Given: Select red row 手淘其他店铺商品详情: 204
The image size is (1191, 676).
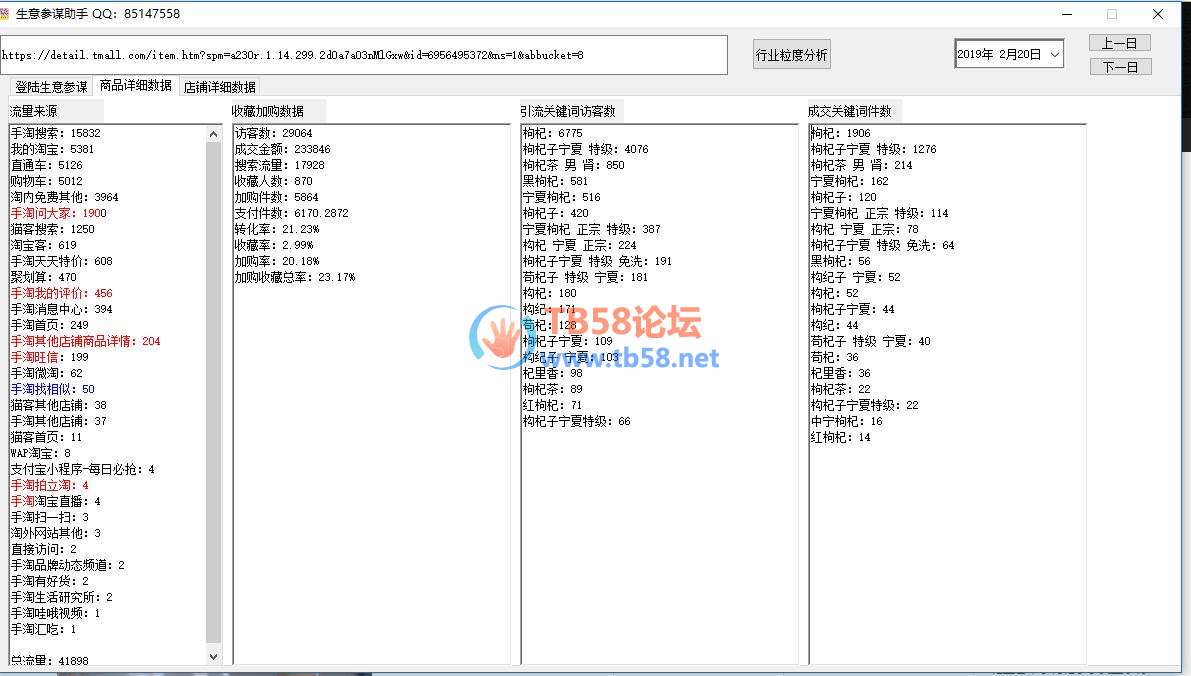Looking at the screenshot, I should pos(86,341).
